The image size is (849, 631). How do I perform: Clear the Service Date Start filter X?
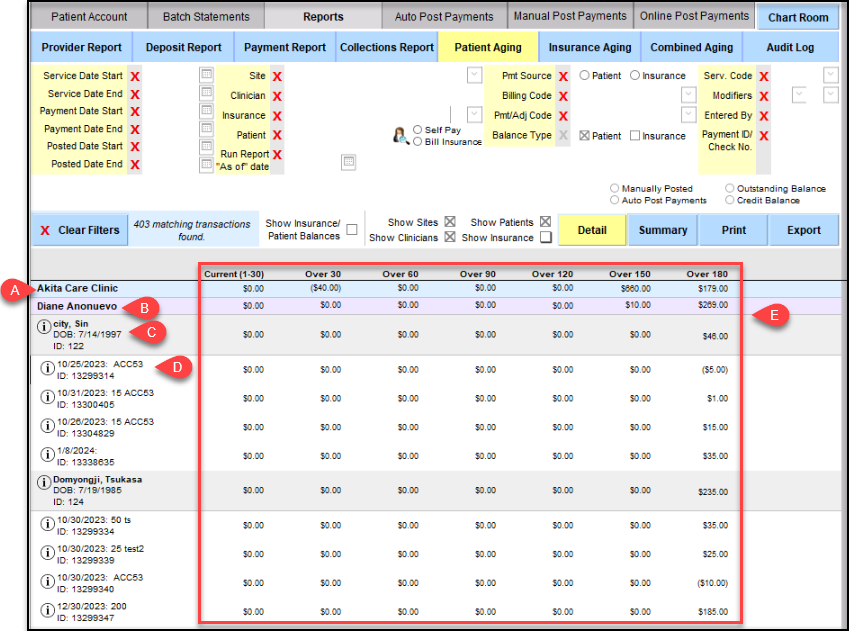(x=134, y=76)
